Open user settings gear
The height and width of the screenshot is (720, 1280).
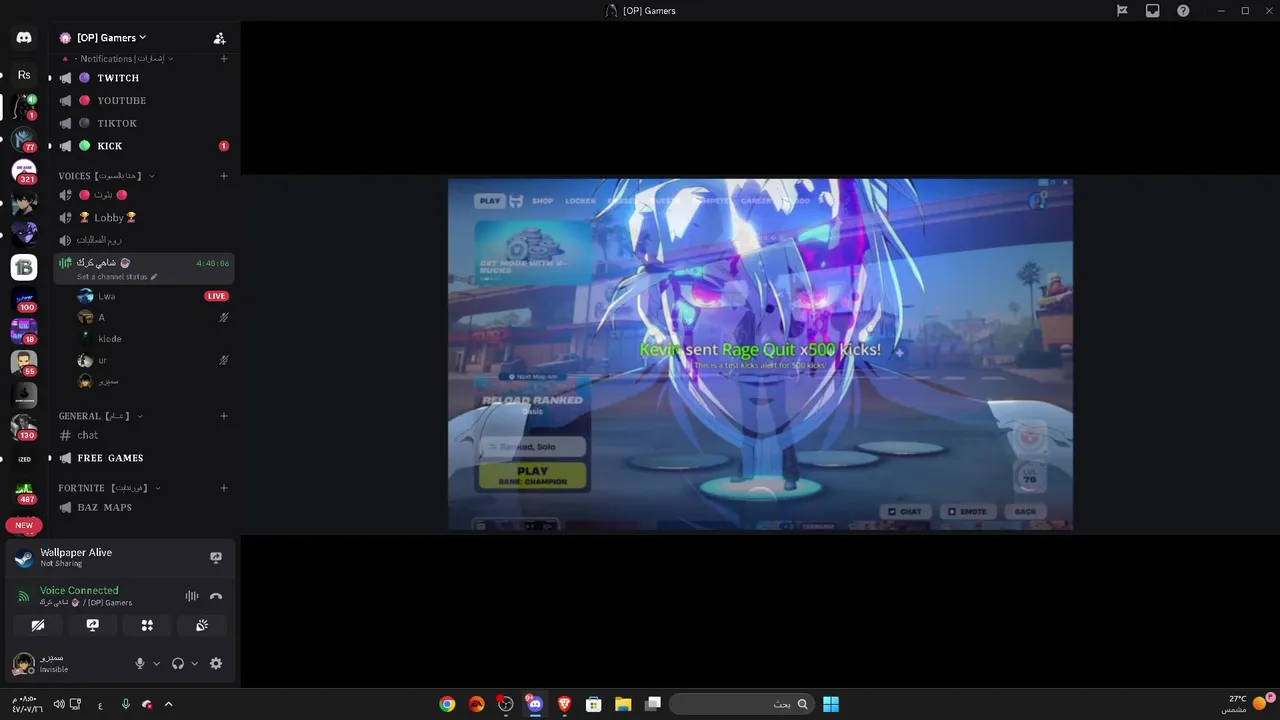pos(216,663)
